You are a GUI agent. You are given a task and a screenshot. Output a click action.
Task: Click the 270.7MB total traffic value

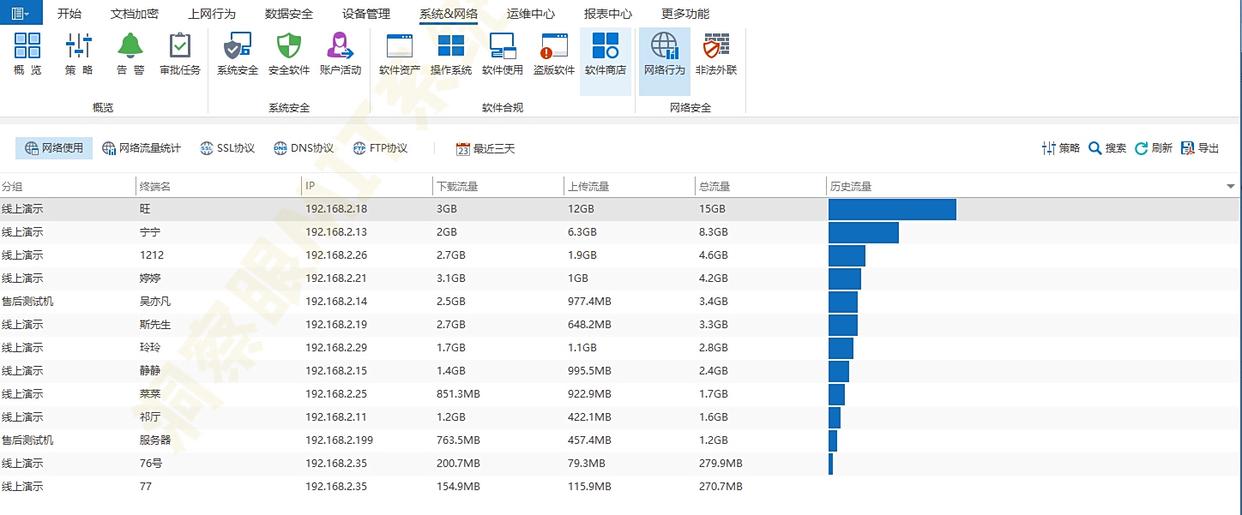tap(721, 486)
